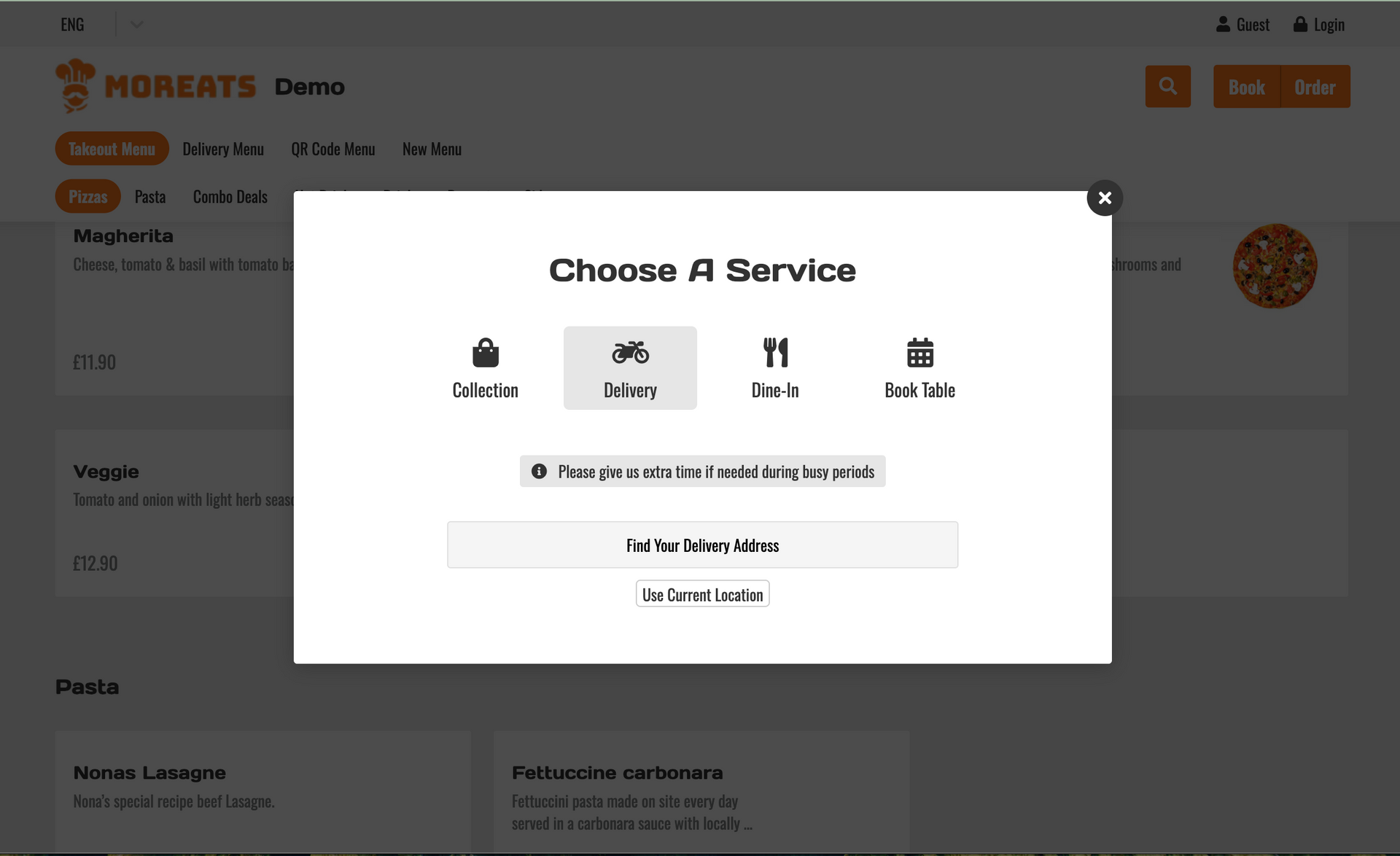Image resolution: width=1400 pixels, height=856 pixels.
Task: Open search using the magnifier icon
Action: pos(1167,86)
